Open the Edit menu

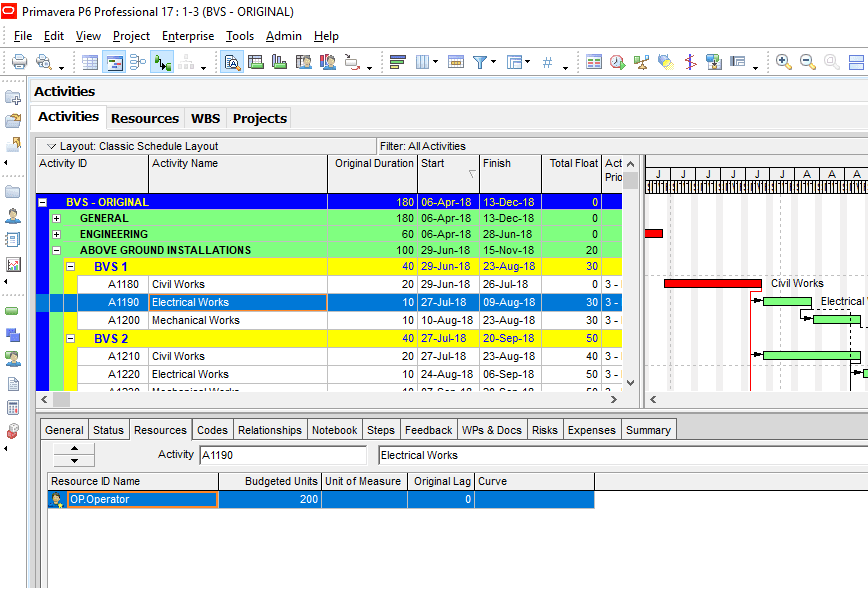[x=54, y=36]
